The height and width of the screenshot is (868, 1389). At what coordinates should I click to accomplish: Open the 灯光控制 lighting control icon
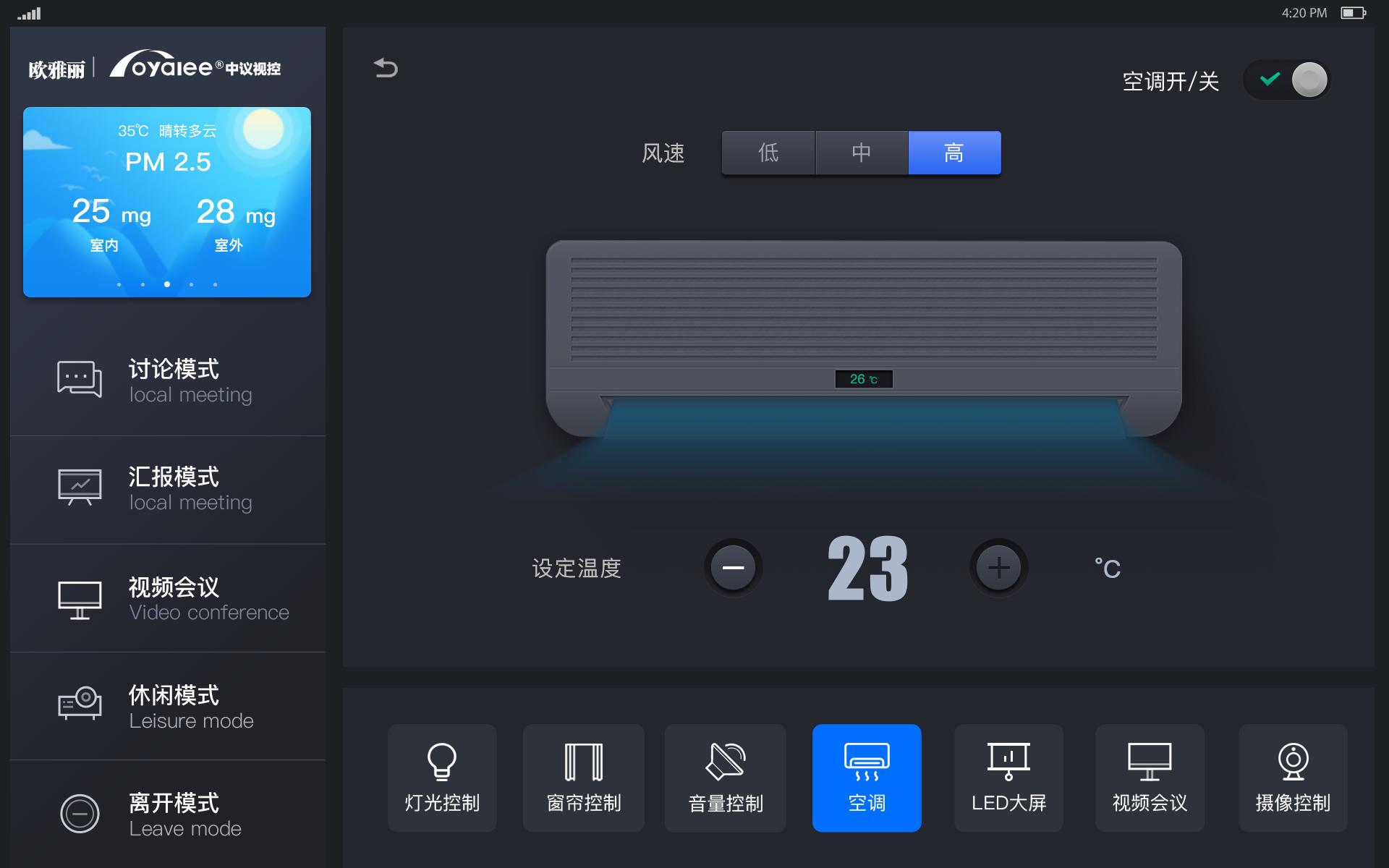pos(441,778)
